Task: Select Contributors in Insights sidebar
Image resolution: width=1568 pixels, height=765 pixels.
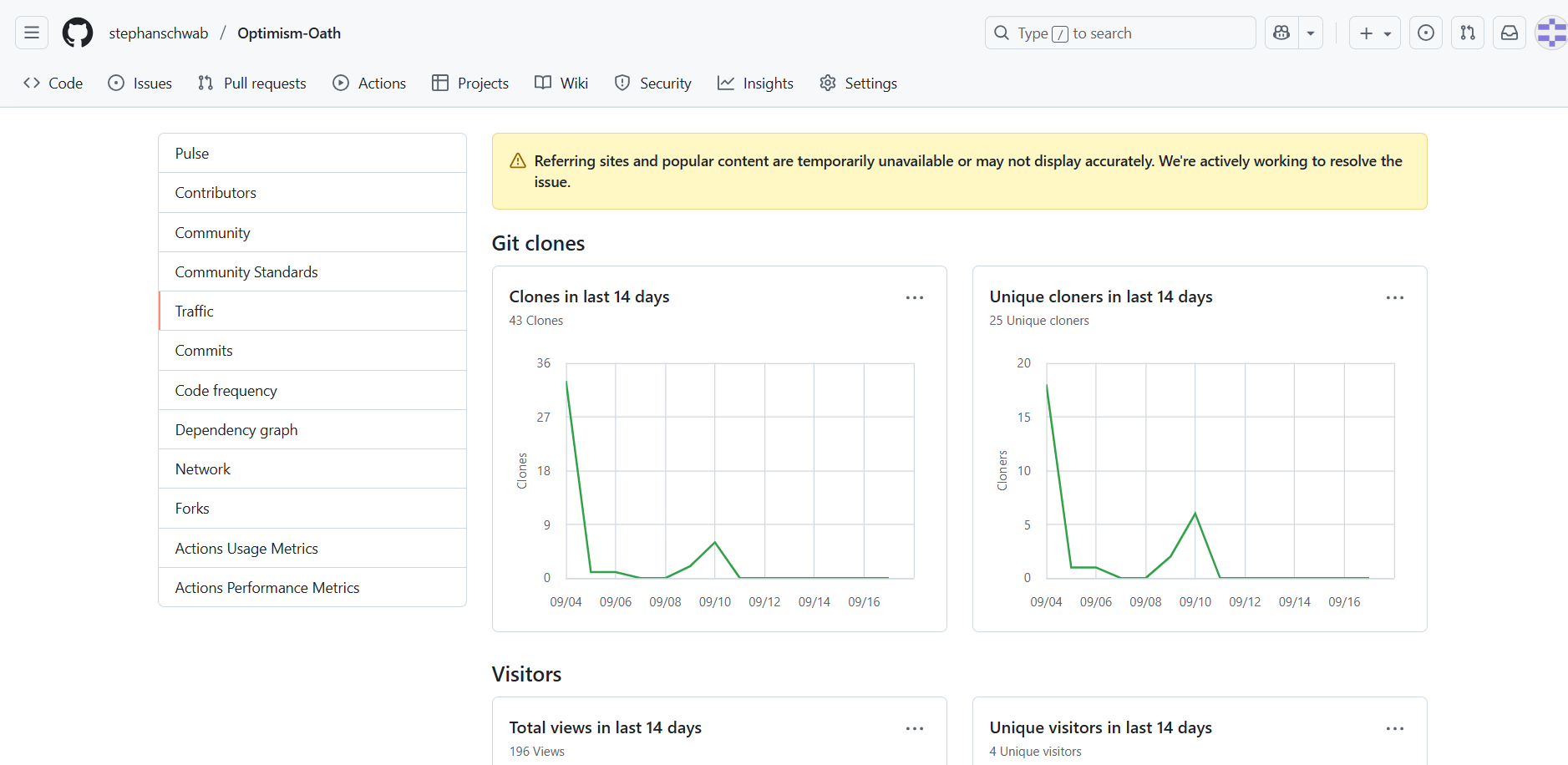Action: coord(216,193)
